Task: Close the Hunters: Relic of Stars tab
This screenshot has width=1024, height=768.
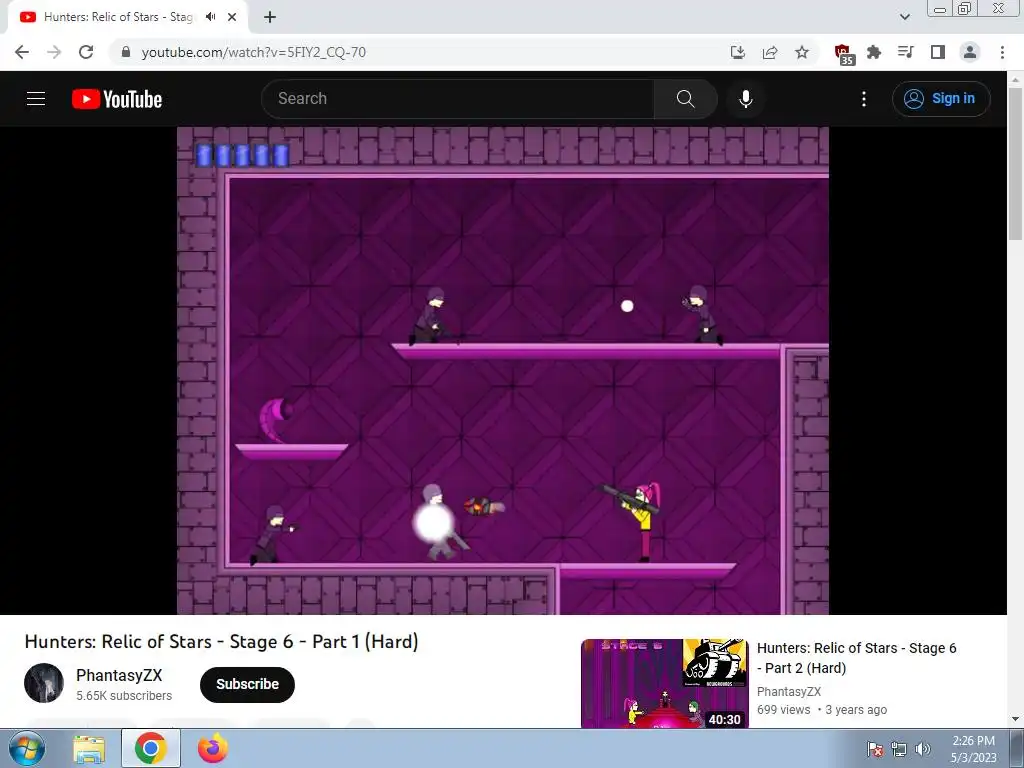Action: tap(232, 17)
